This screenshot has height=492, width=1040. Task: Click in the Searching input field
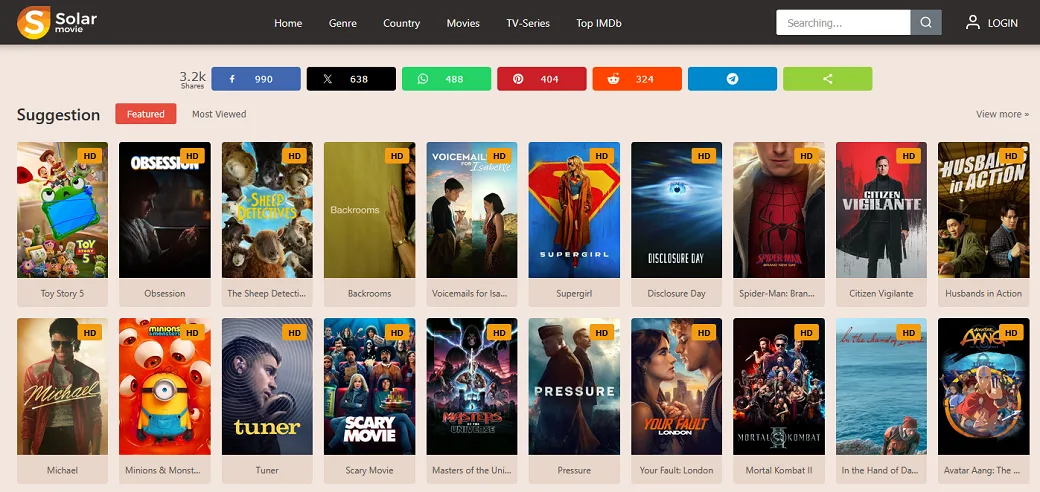click(843, 23)
